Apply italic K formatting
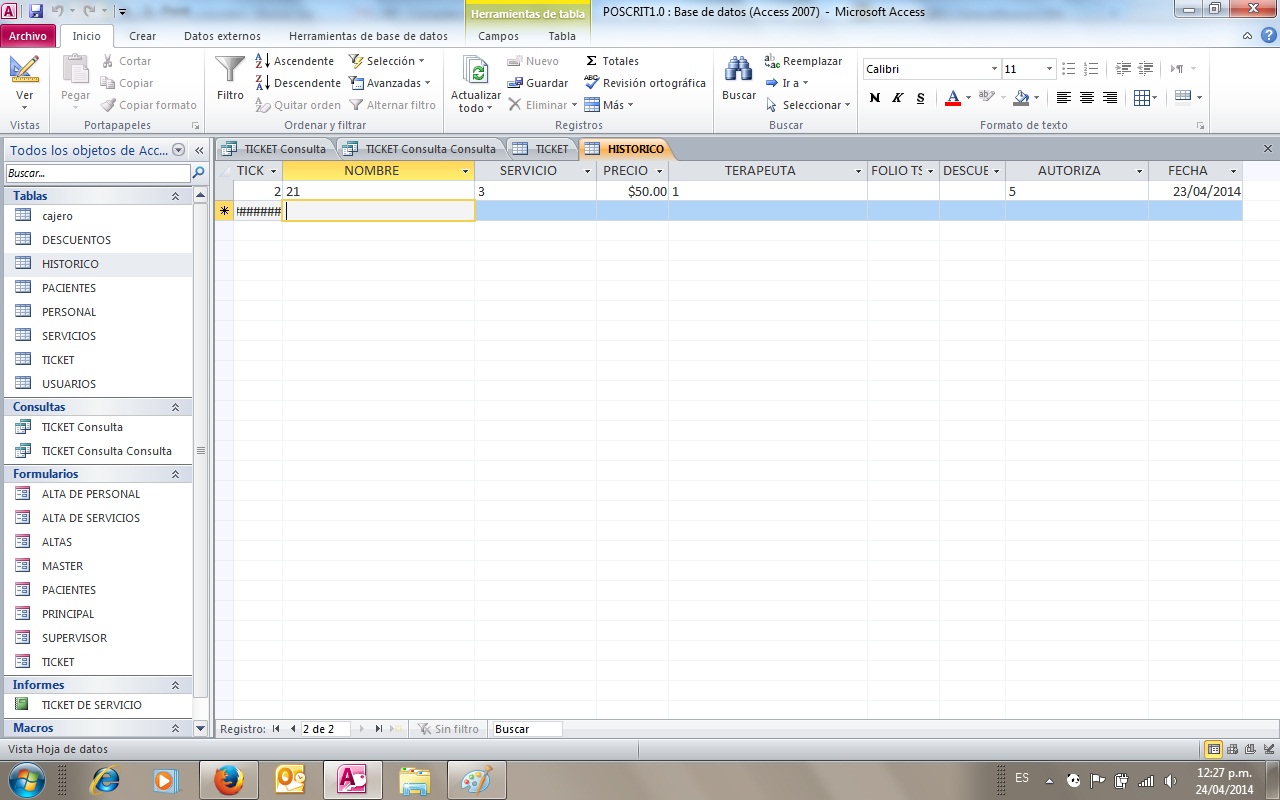 [898, 98]
